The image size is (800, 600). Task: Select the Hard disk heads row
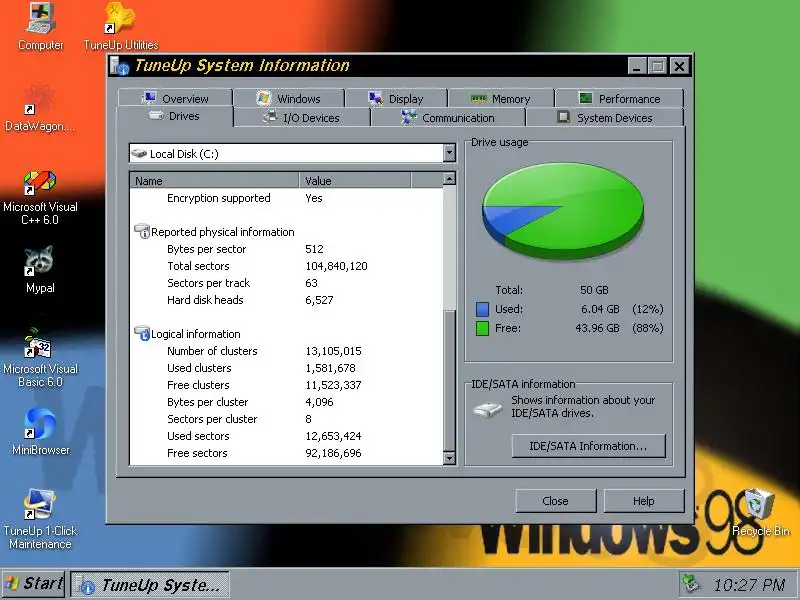[287, 300]
